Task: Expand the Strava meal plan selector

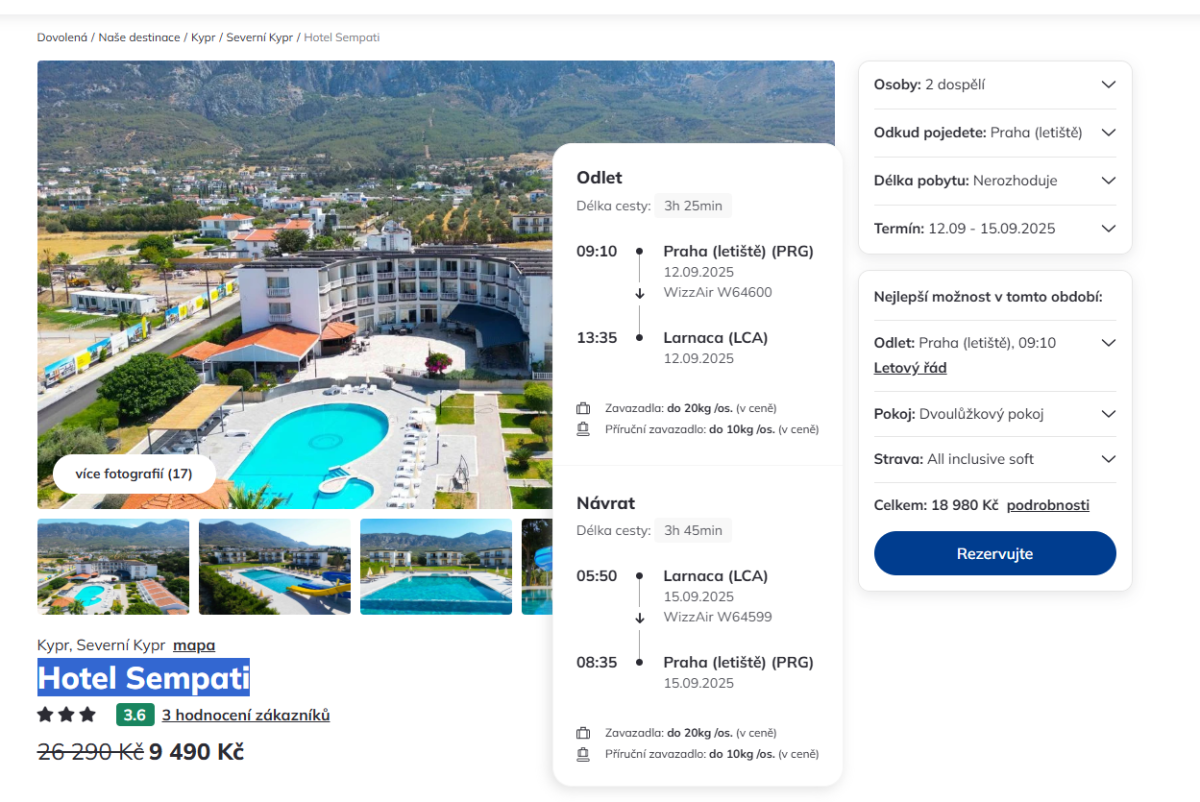Action: pyautogui.click(x=1108, y=460)
